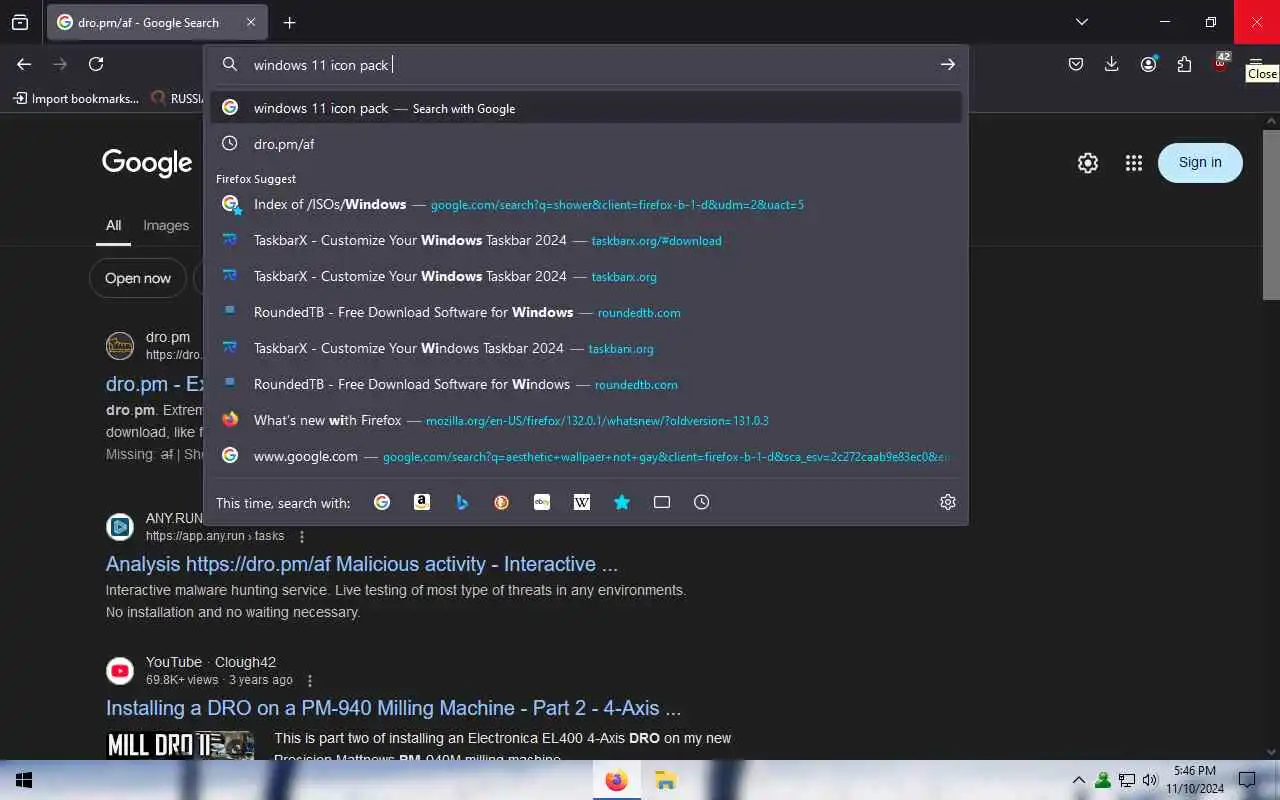This screenshot has width=1280, height=800.
Task: Close the 'dro.pm/af - Google Search' tab
Action: point(251,22)
